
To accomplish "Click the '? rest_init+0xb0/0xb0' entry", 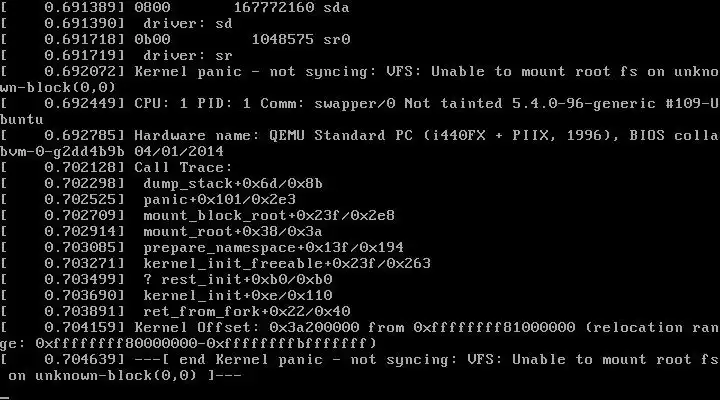I will (x=237, y=280).
